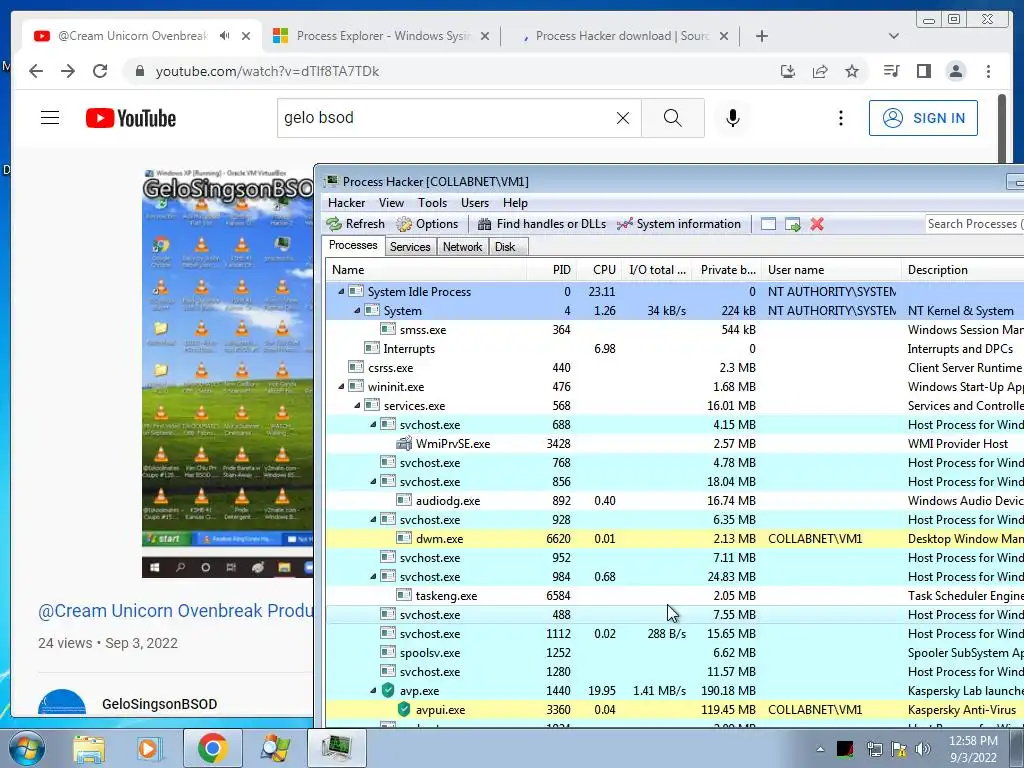The image size is (1024, 768).
Task: Click the Chrome address bar URL
Action: (267, 71)
